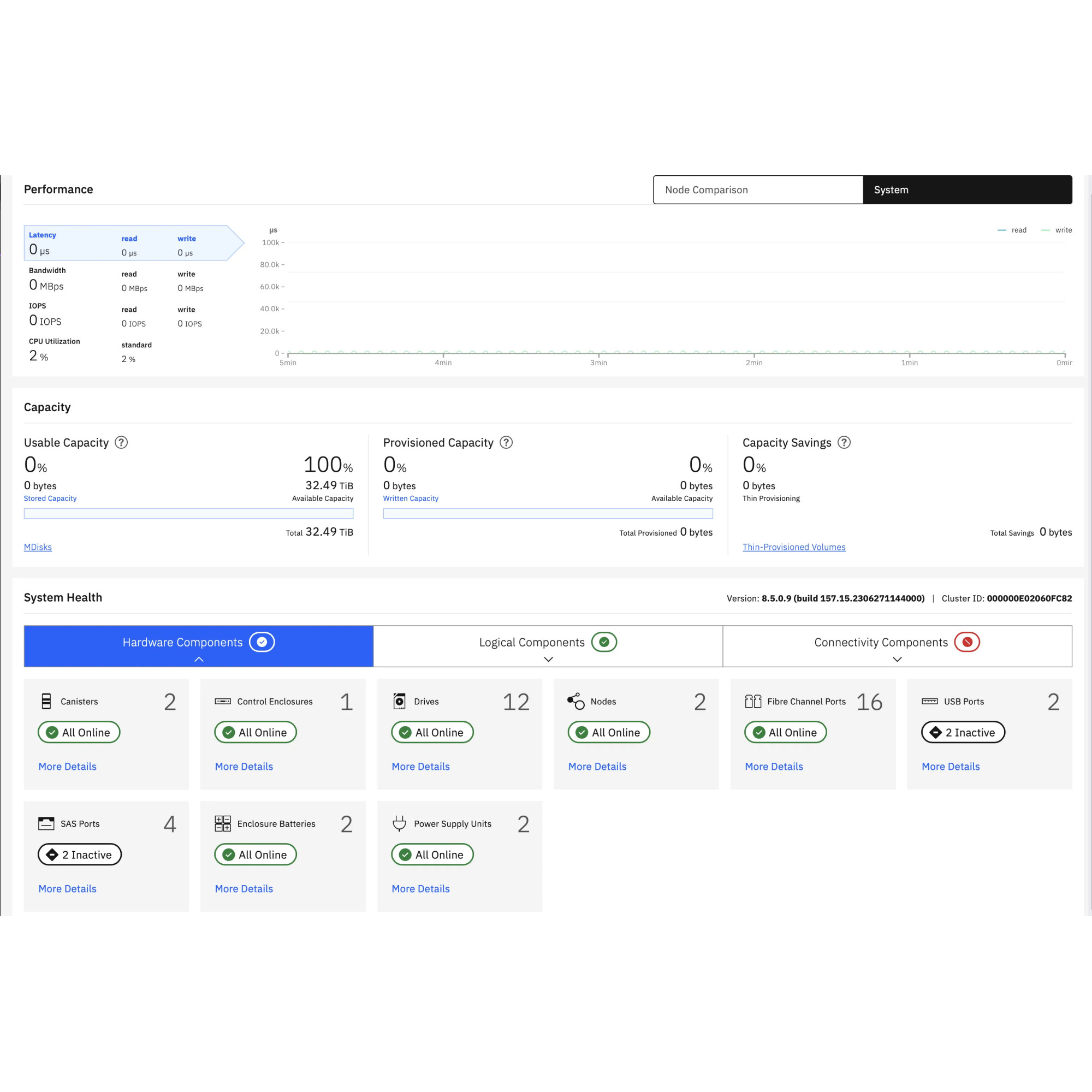
Task: Click the Capacity Savings help icon
Action: pos(844,442)
